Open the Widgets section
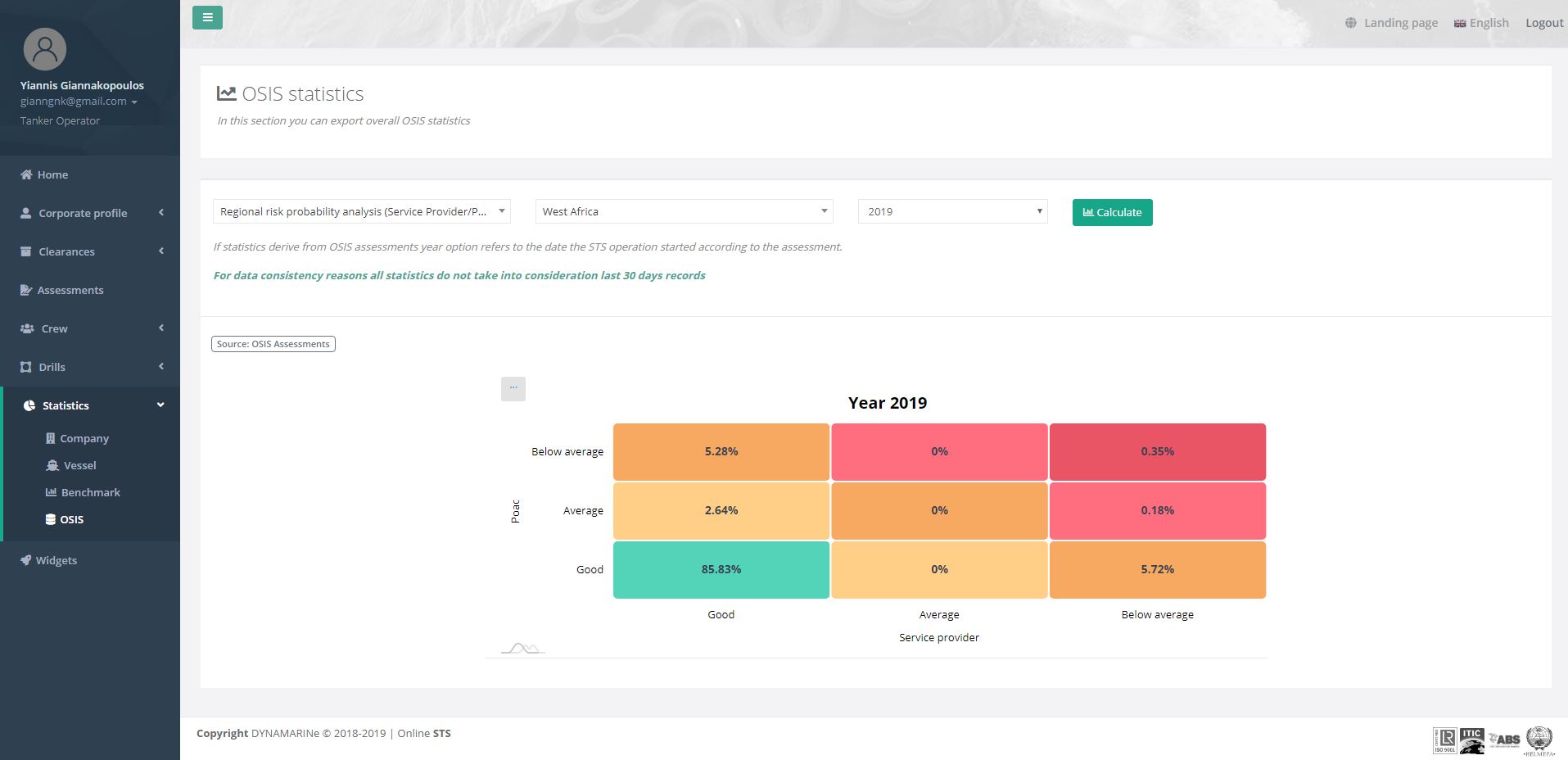The image size is (1568, 760). 56,560
